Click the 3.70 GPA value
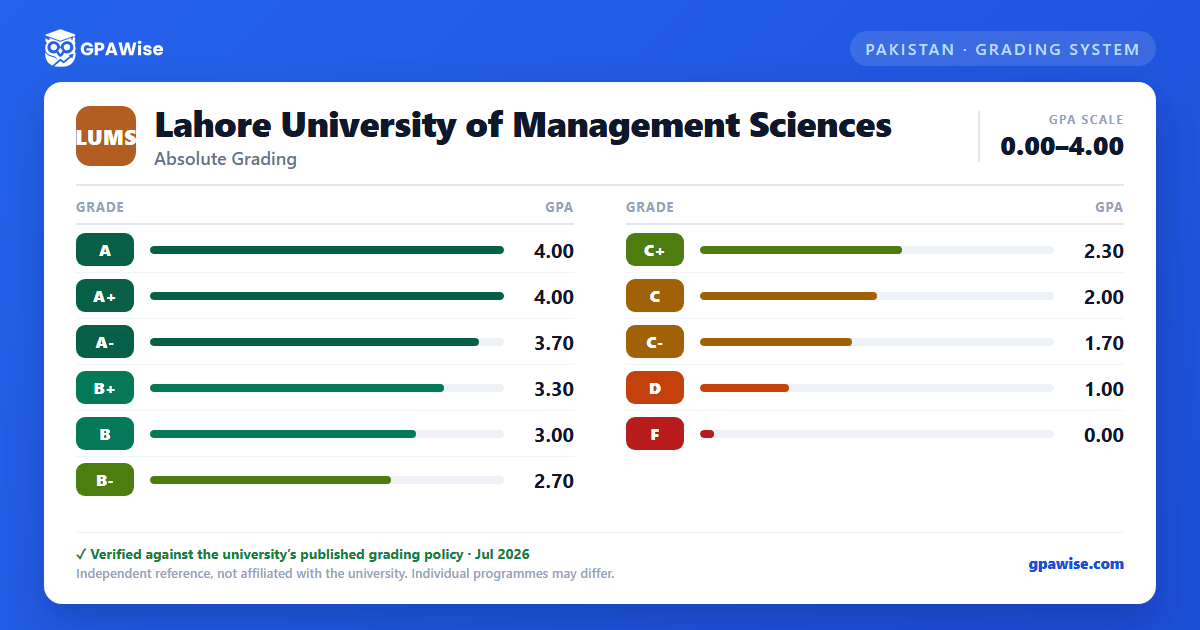1200x630 pixels. pyautogui.click(x=554, y=343)
